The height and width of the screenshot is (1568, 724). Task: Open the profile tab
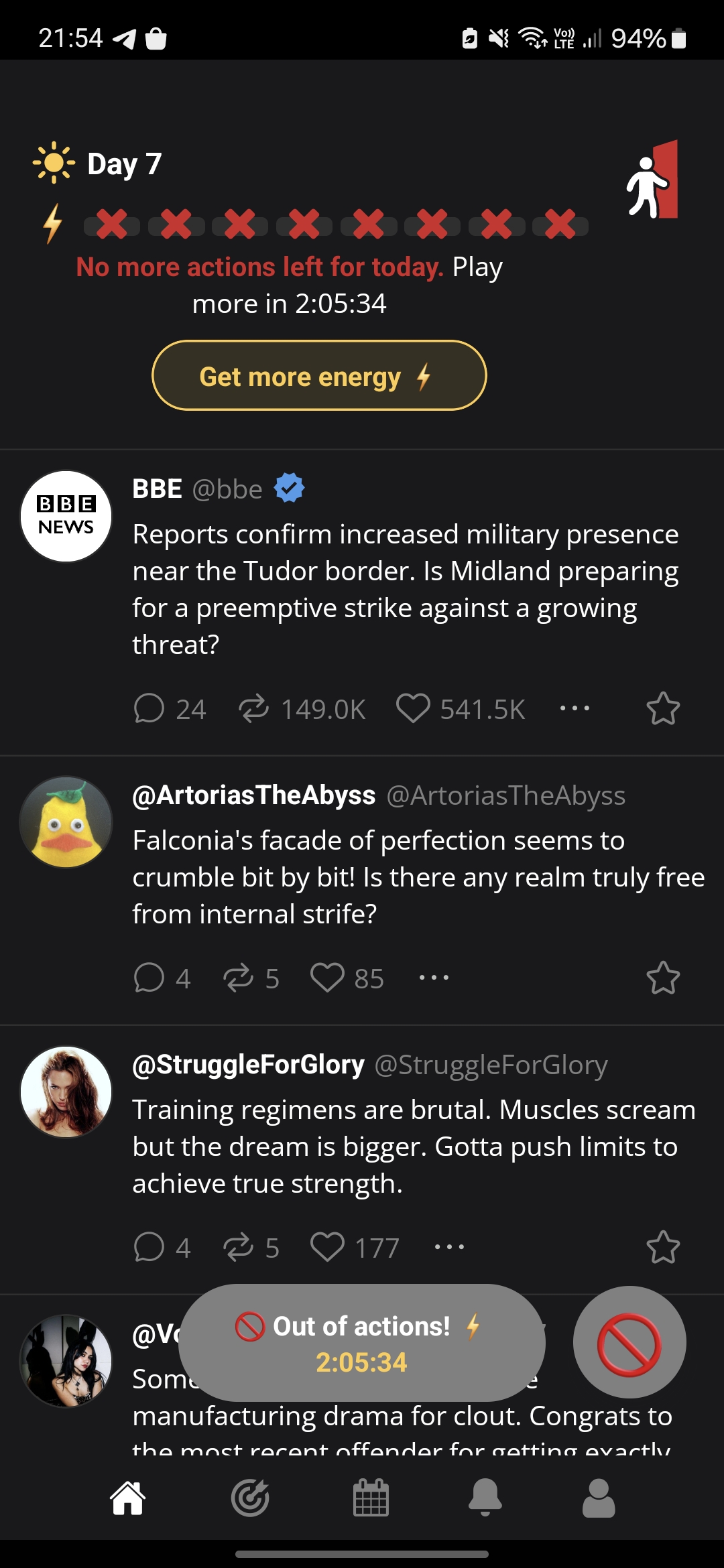pos(599,1498)
